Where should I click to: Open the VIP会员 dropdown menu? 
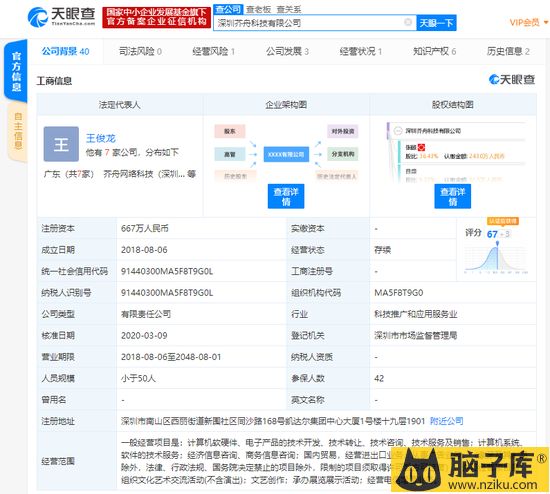tap(528, 22)
